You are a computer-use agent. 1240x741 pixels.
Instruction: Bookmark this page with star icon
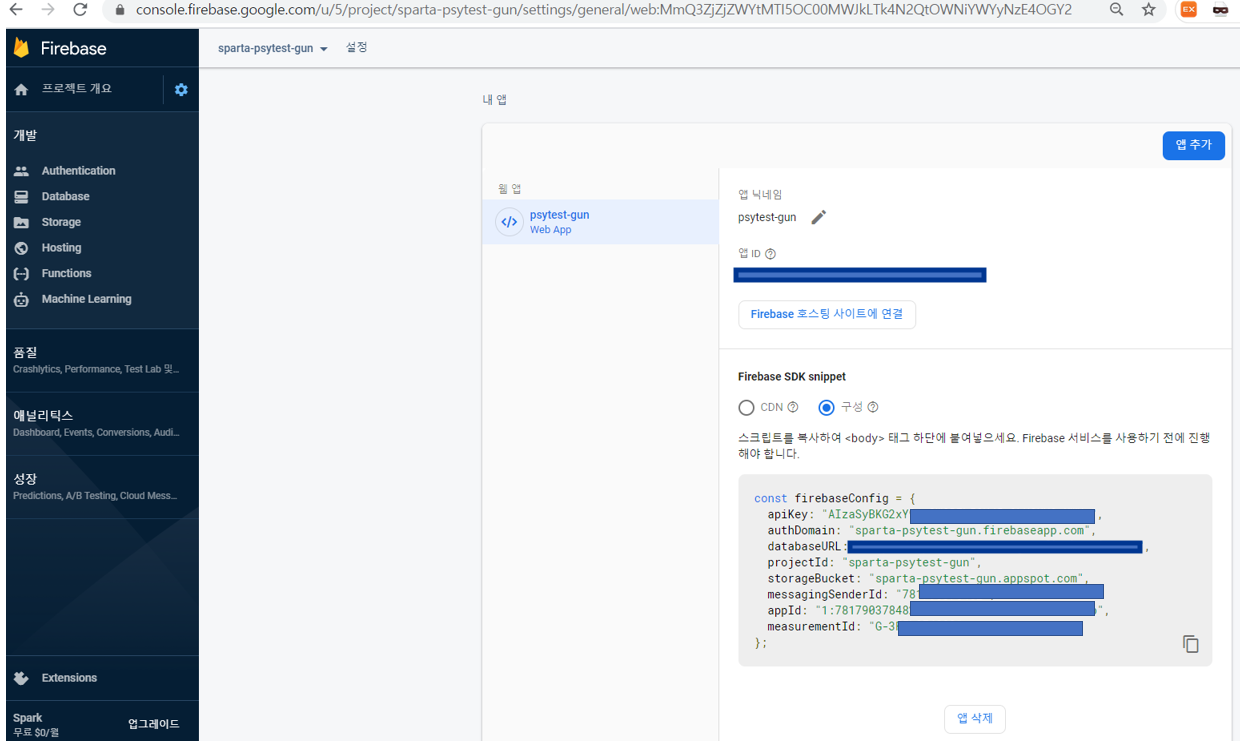[x=1148, y=10]
